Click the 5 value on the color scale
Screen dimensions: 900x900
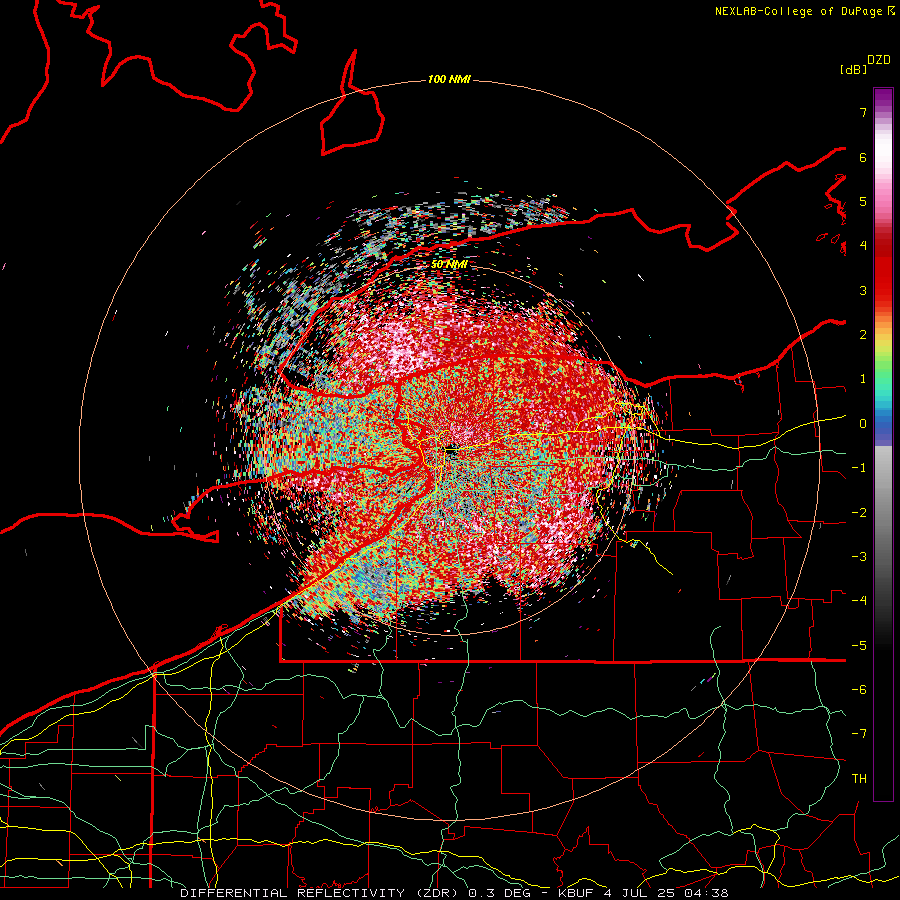[863, 201]
